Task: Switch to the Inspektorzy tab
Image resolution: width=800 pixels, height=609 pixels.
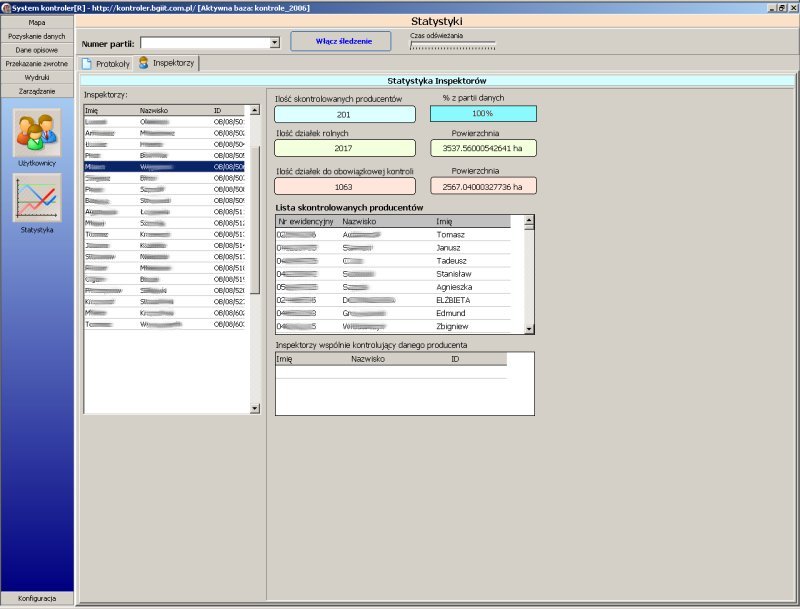Action: 166,63
